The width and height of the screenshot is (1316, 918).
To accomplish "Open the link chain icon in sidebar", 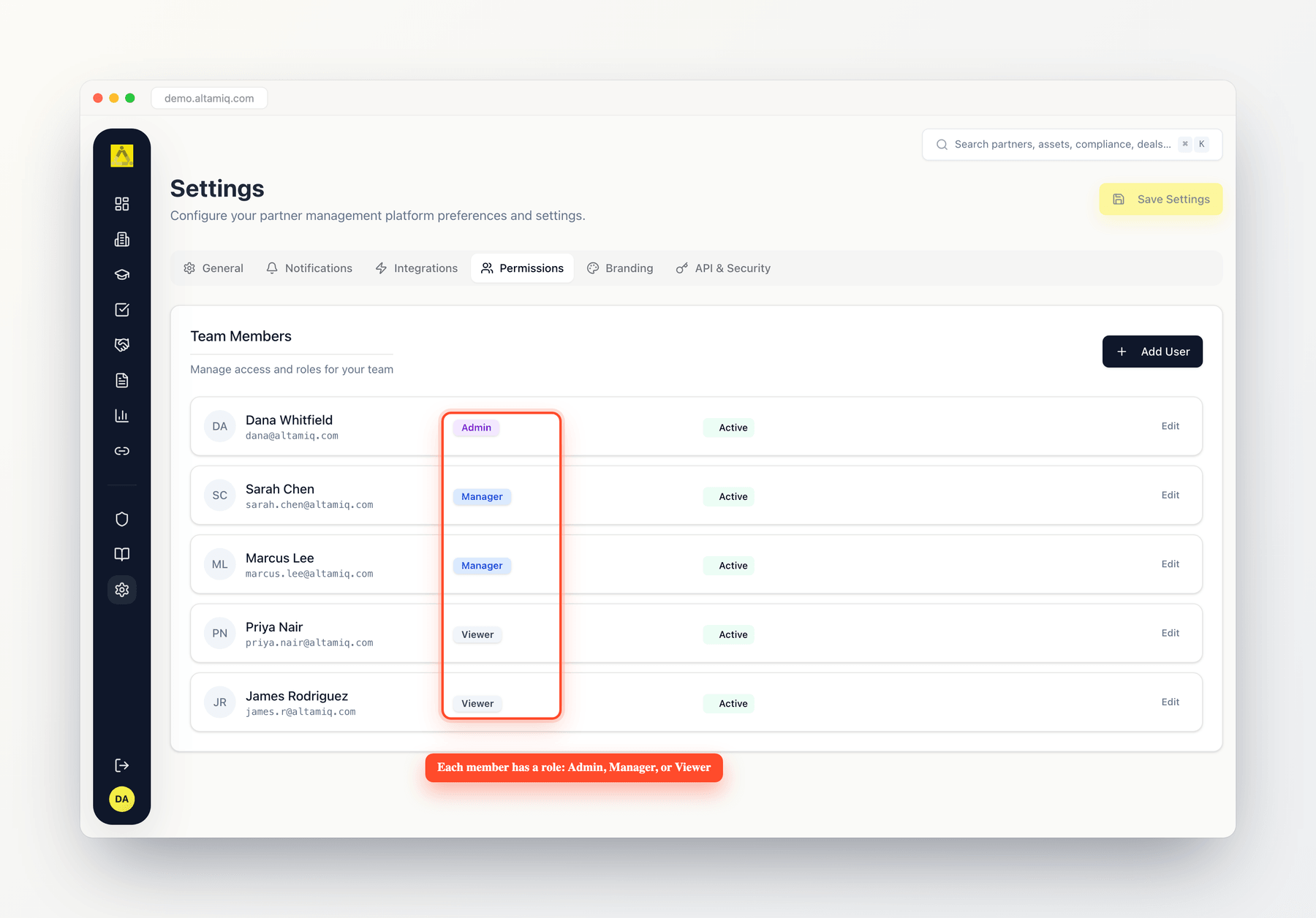I will (122, 451).
